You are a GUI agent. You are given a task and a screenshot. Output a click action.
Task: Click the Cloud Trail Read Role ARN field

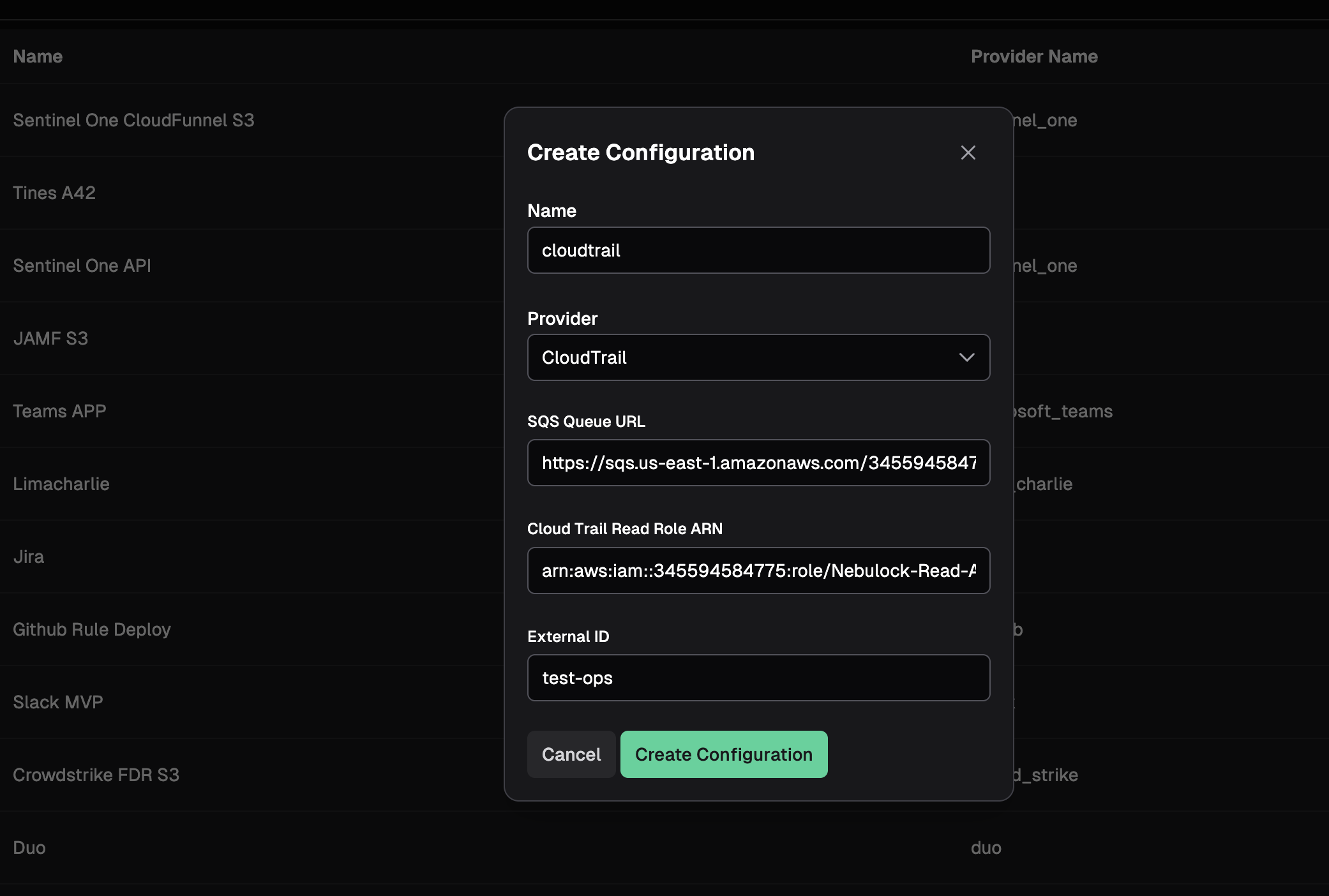(x=758, y=571)
